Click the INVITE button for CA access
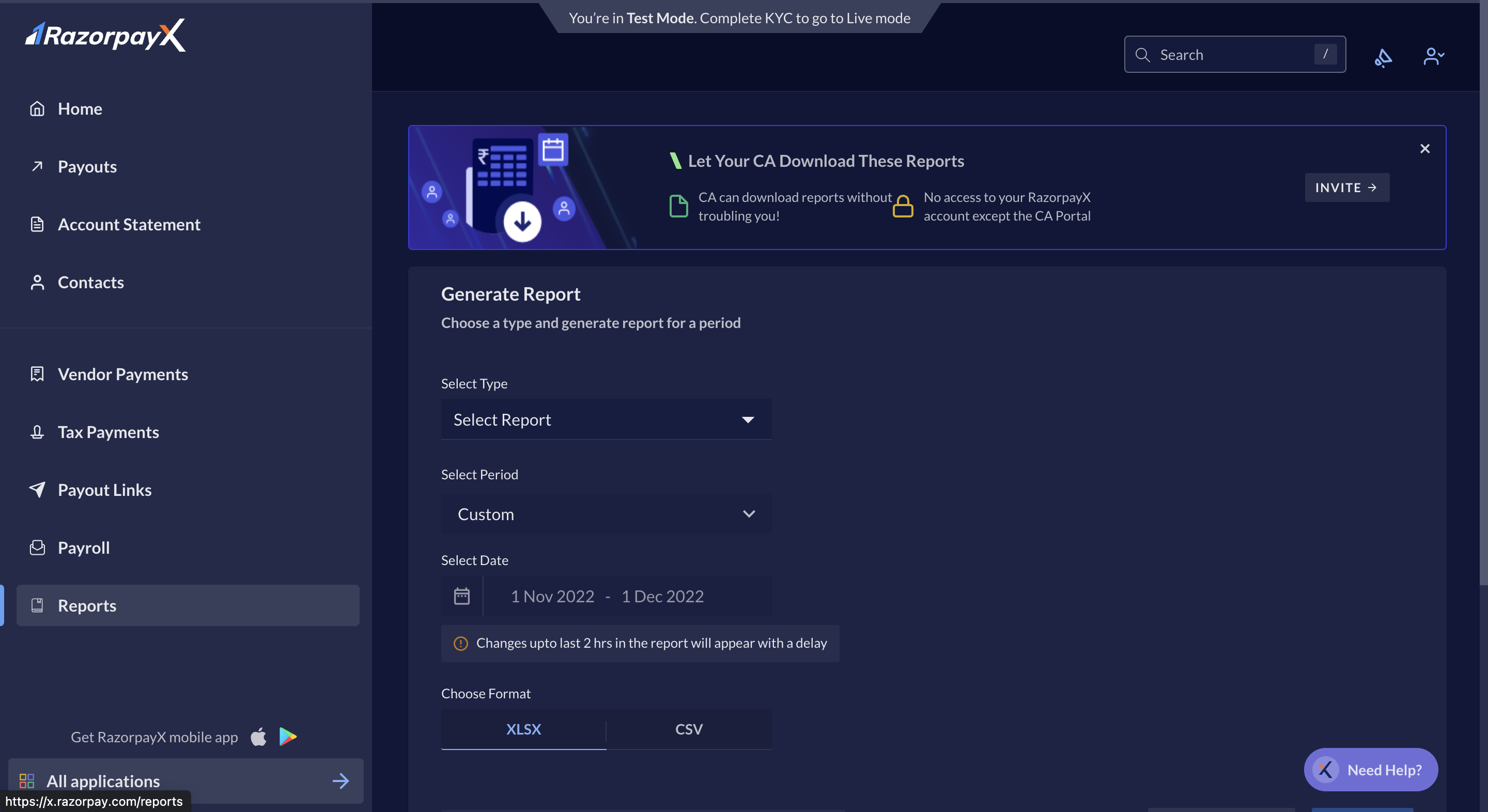Viewport: 1488px width, 812px height. [x=1346, y=187]
